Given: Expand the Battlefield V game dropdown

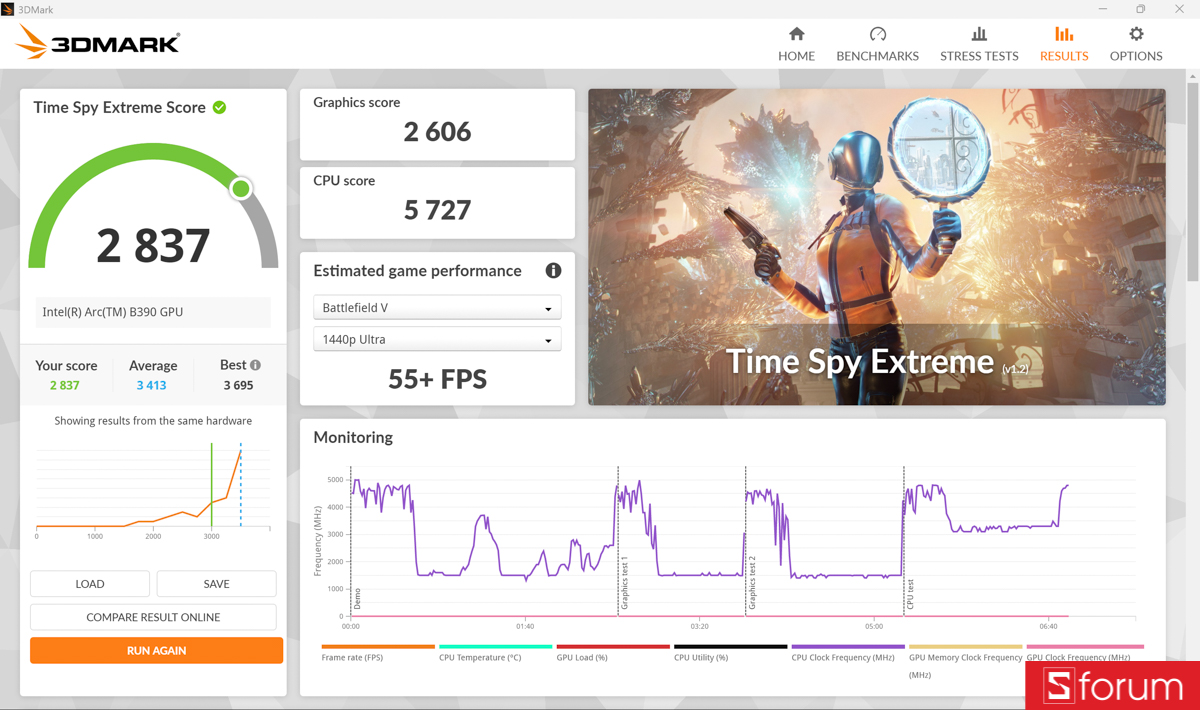Looking at the screenshot, I should tap(437, 308).
